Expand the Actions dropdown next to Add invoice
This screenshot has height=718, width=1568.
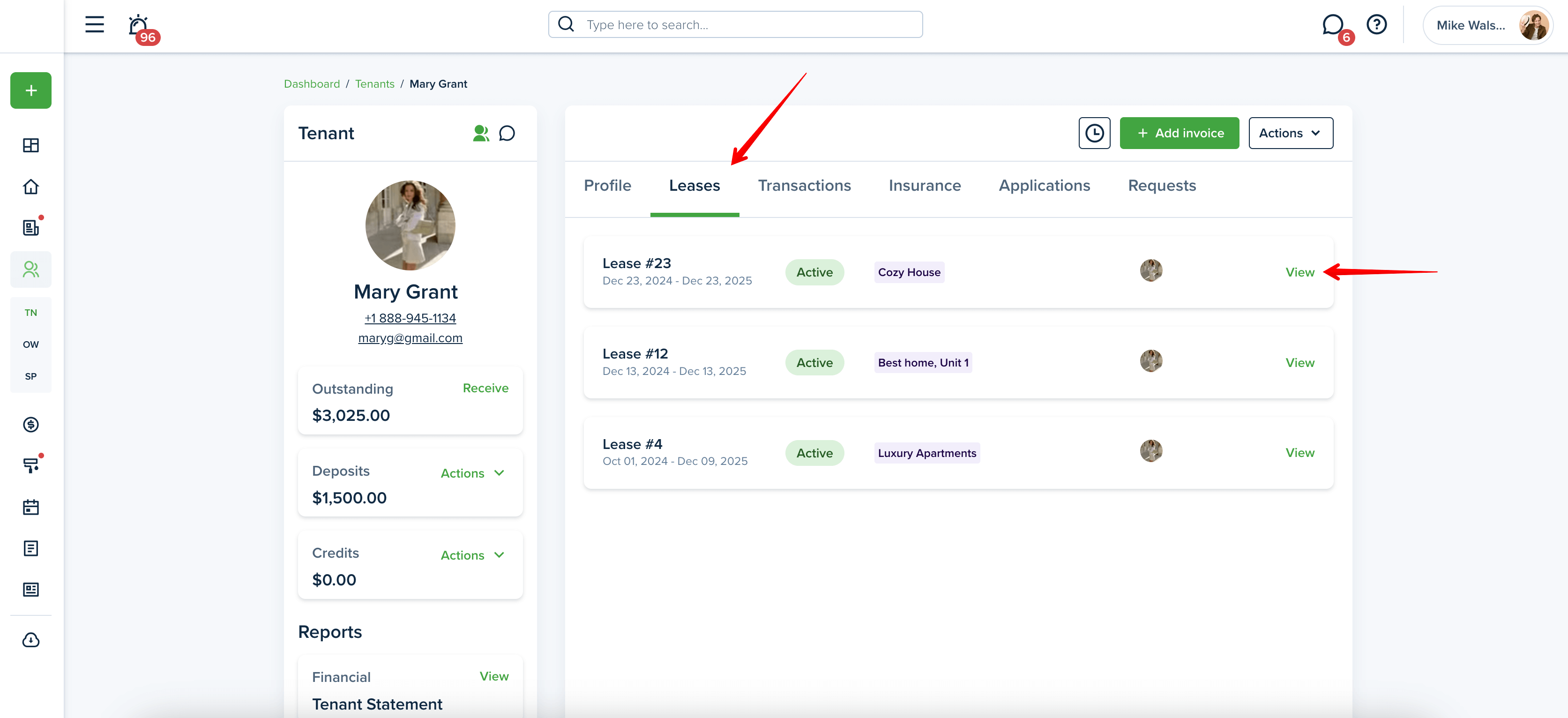pos(1291,133)
